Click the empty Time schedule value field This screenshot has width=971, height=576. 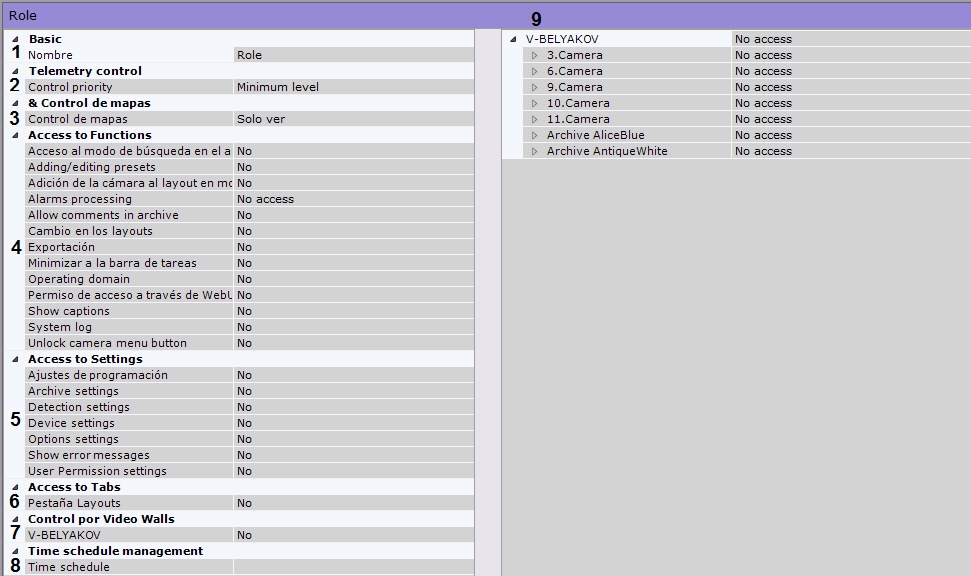pyautogui.click(x=352, y=567)
